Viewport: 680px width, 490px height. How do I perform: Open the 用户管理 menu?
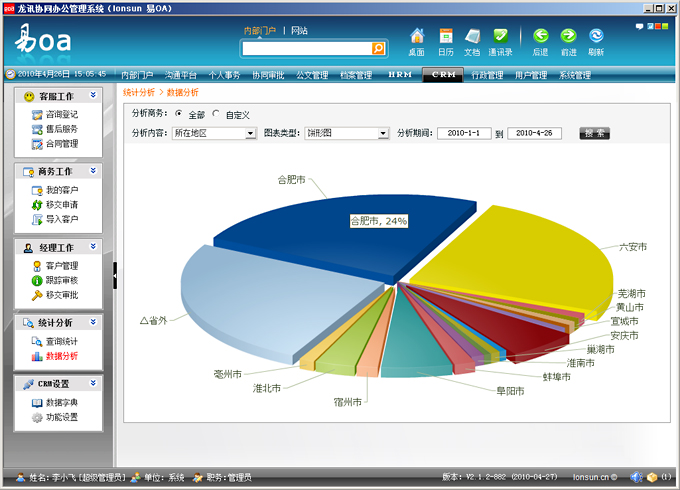531,75
